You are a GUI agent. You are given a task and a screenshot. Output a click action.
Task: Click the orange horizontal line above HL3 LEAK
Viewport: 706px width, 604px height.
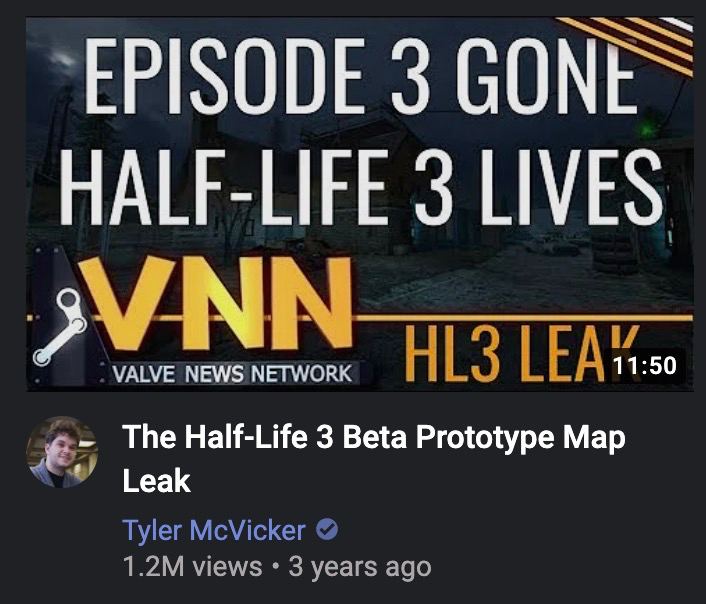click(x=525, y=318)
